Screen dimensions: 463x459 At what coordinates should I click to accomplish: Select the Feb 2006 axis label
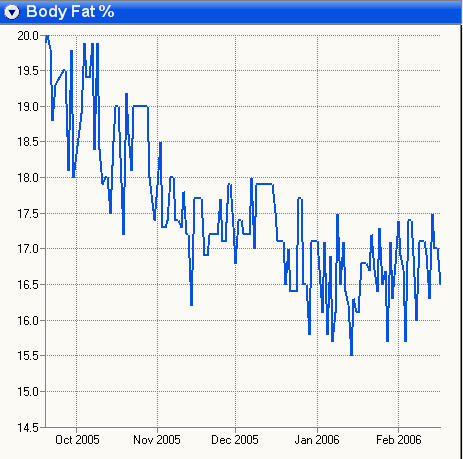[399, 440]
